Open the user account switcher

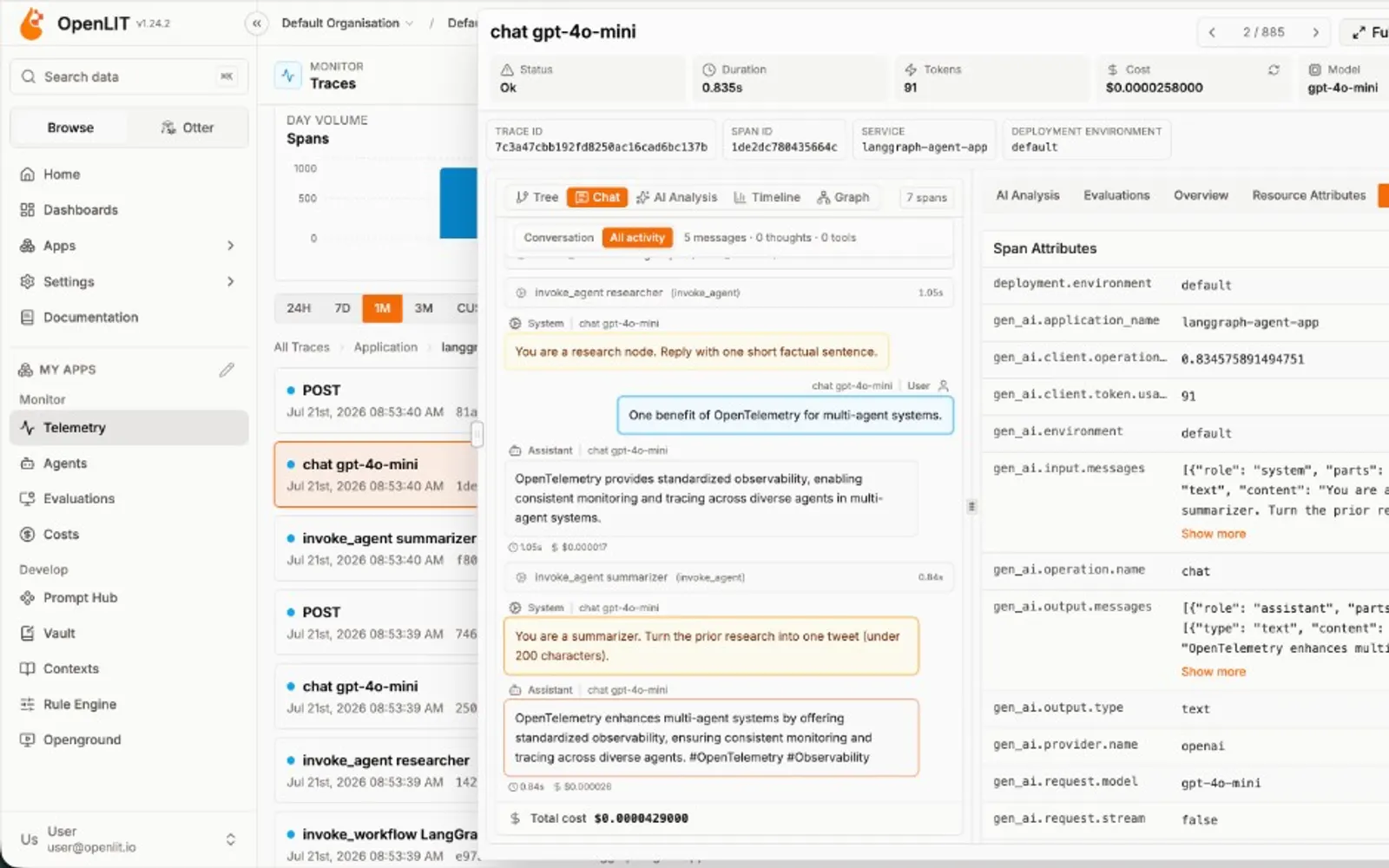coord(129,839)
